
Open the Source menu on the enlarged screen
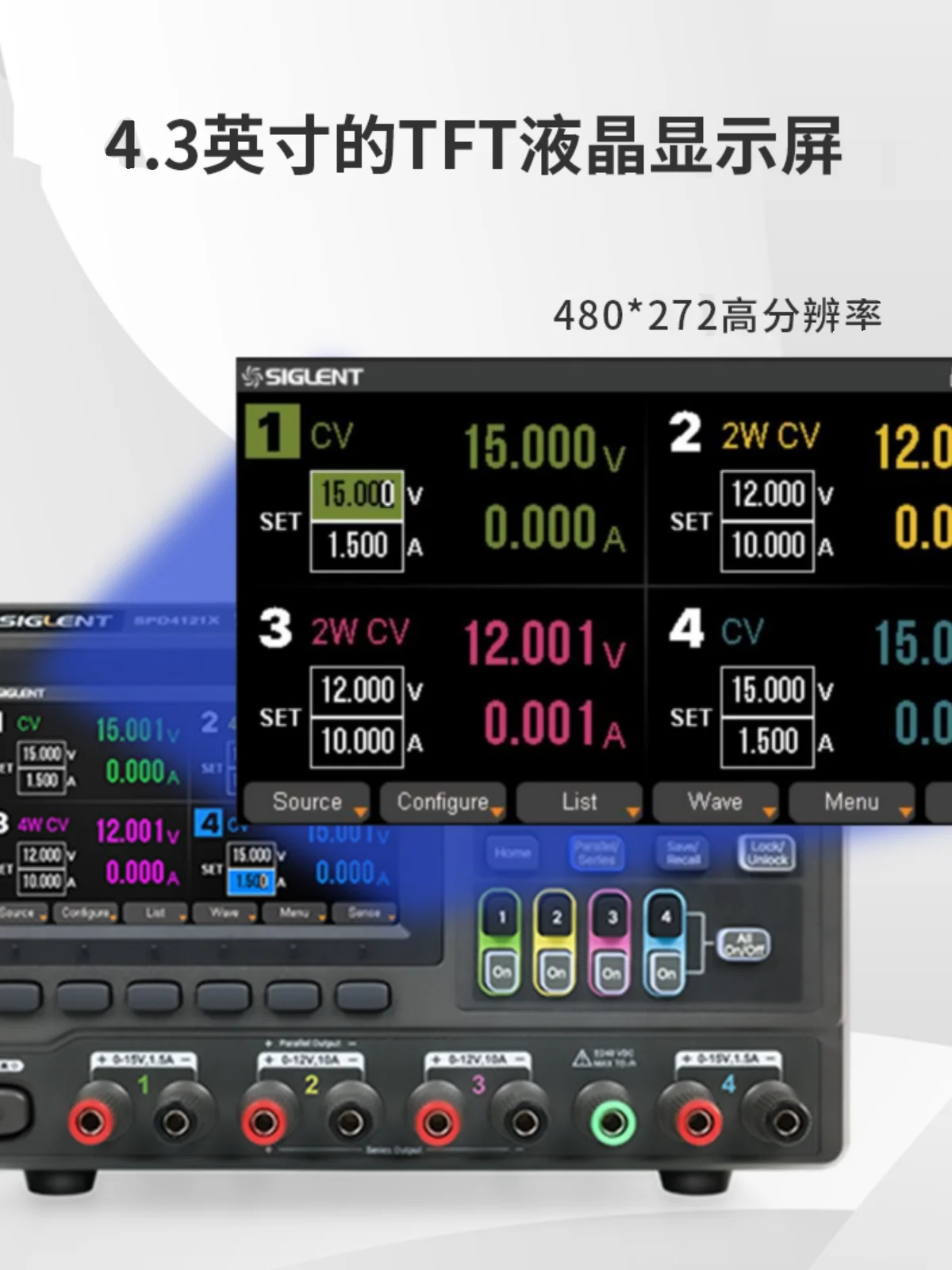tap(307, 802)
